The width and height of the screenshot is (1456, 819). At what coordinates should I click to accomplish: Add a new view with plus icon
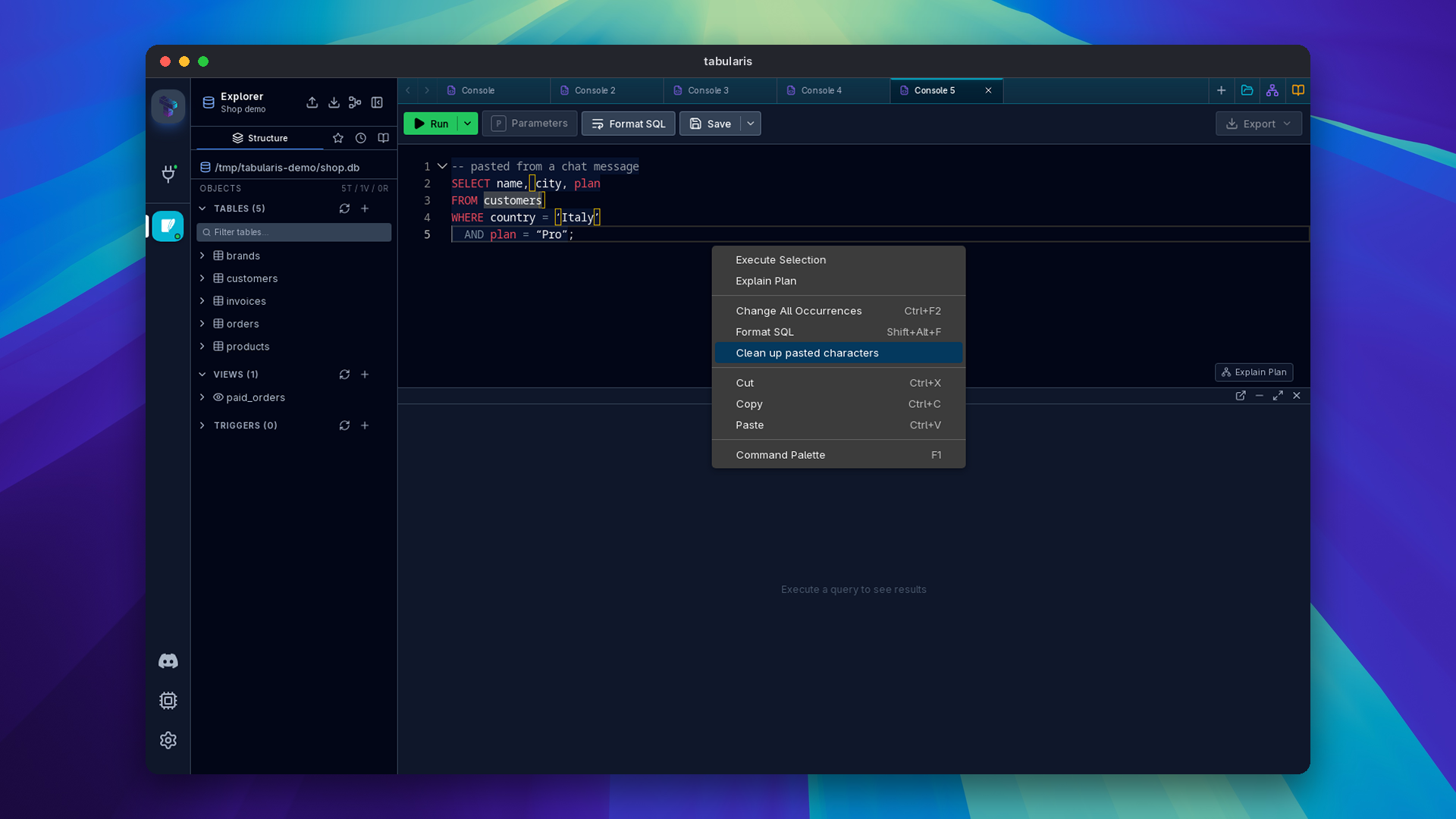click(x=365, y=375)
